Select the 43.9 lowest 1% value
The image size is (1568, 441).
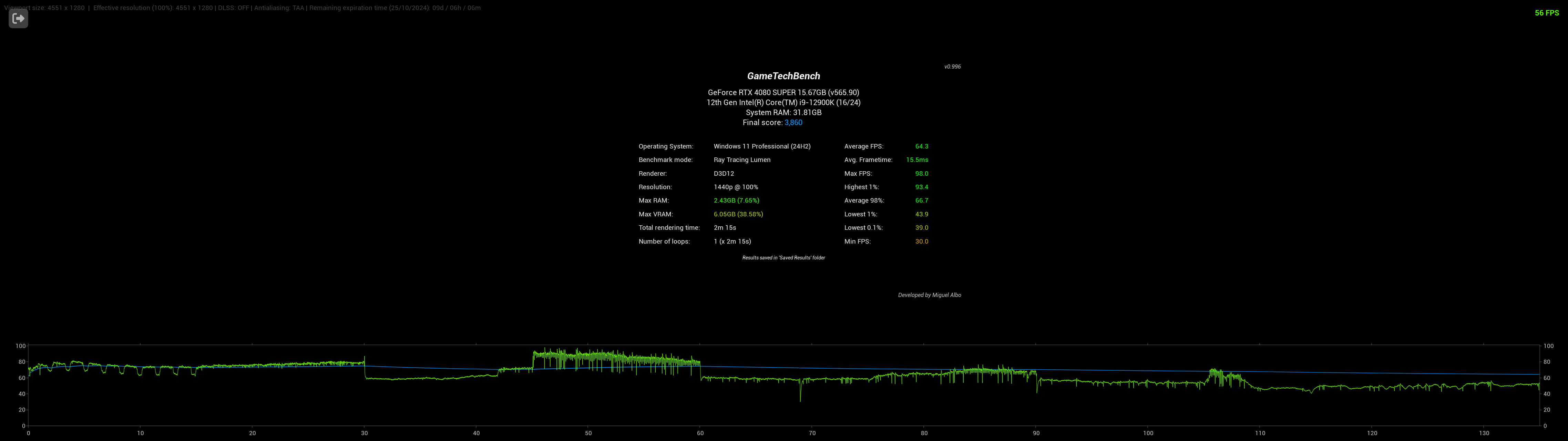coord(922,215)
